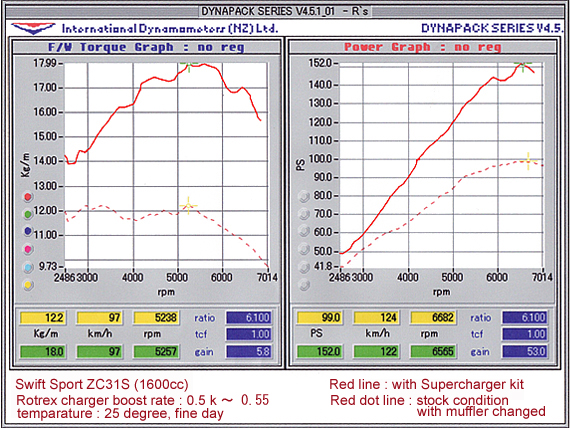Click the 'gain' label in power panel
570x429 pixels.
click(480, 352)
